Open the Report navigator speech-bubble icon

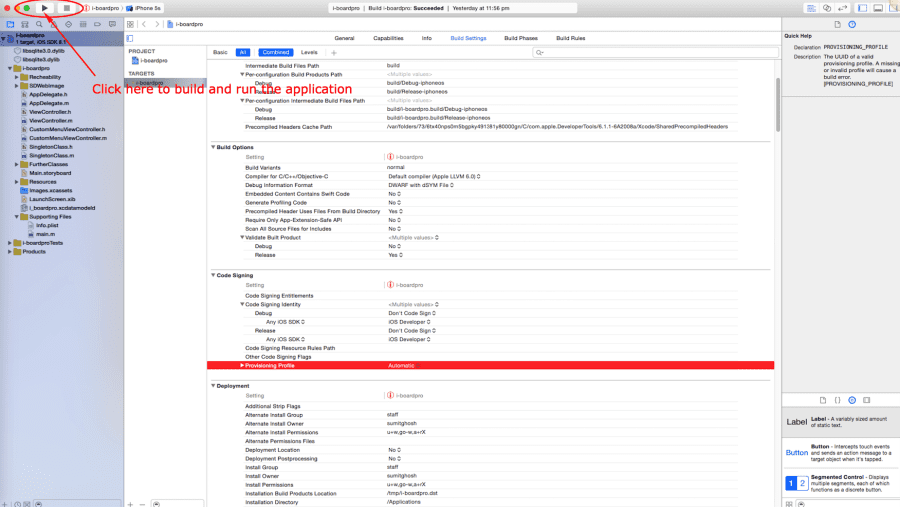pyautogui.click(x=112, y=24)
